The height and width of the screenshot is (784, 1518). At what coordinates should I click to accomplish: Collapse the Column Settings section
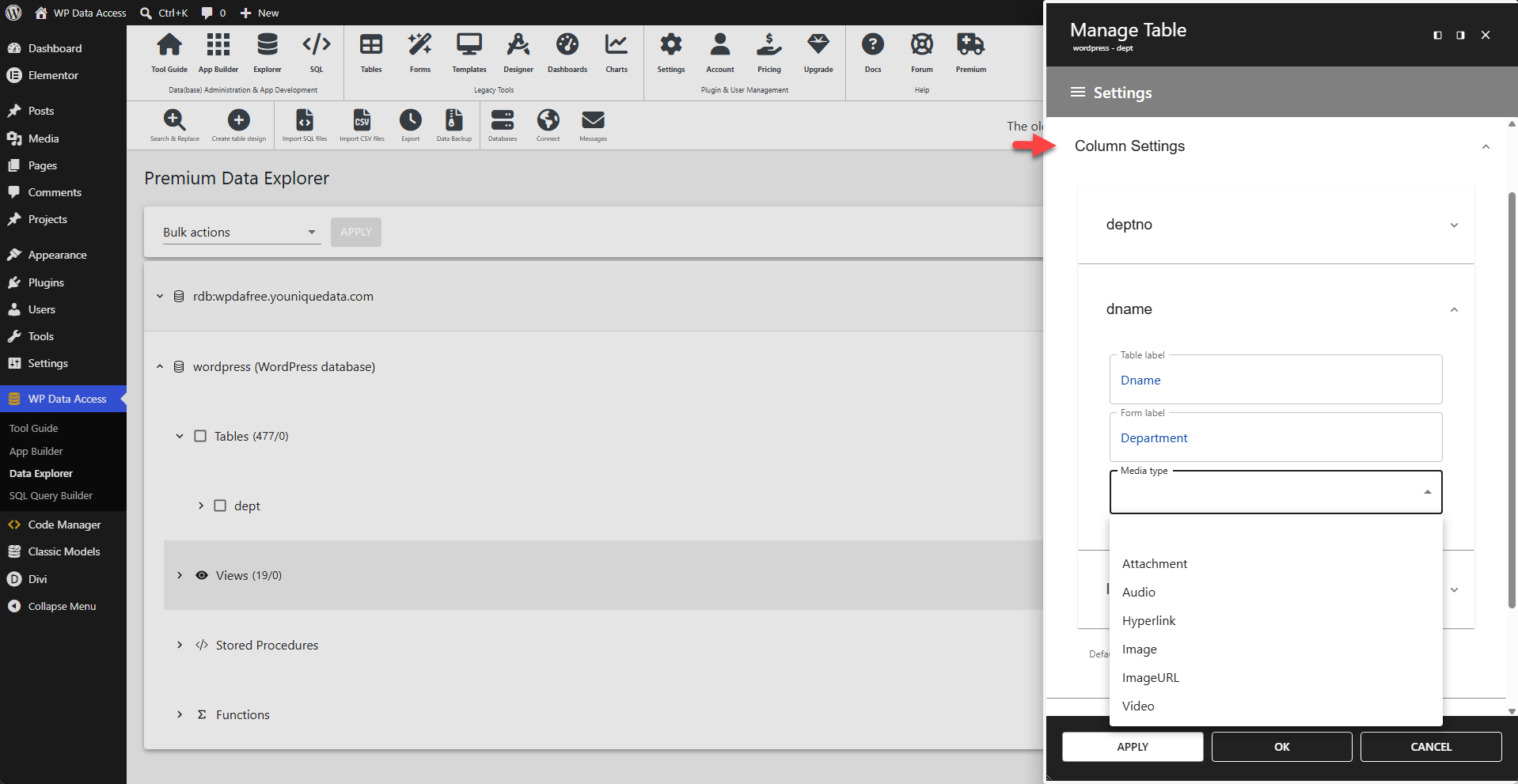tap(1486, 146)
